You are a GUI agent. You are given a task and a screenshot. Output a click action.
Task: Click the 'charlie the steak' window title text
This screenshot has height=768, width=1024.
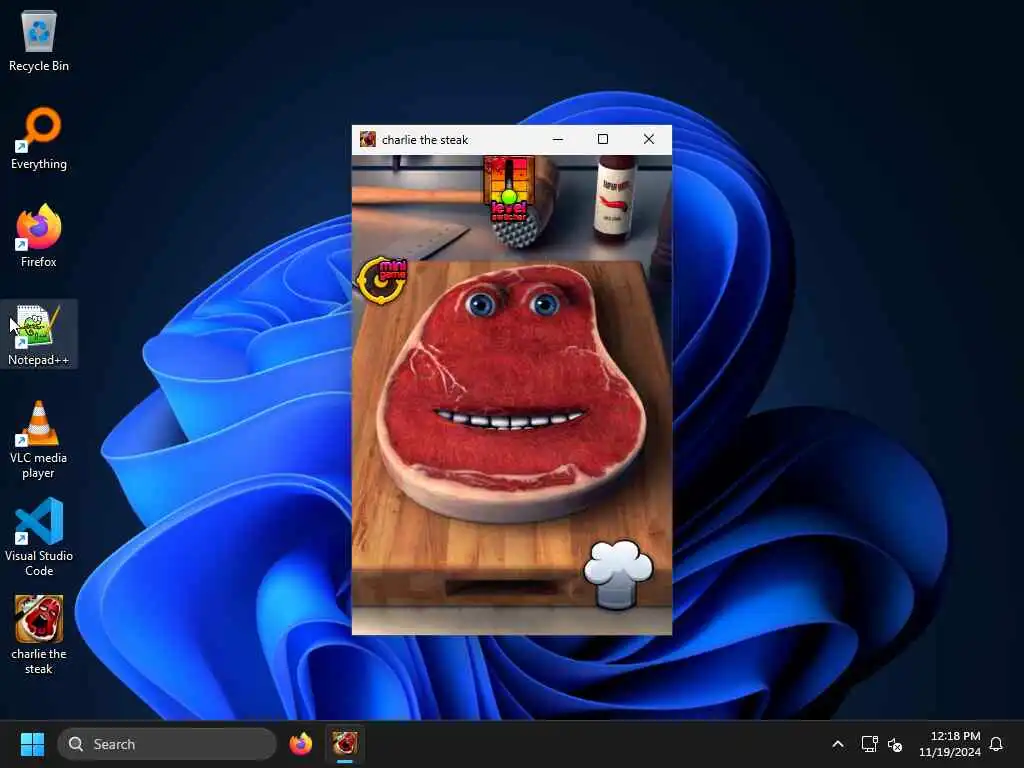[425, 140]
